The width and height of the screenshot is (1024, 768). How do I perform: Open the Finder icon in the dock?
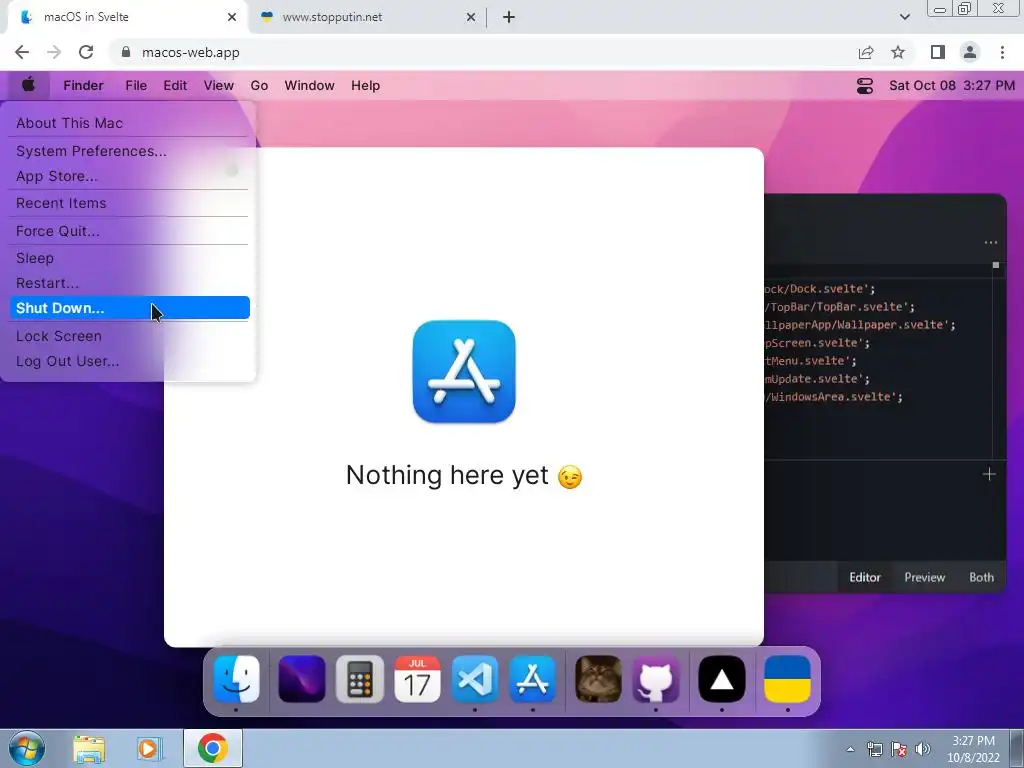[236, 679]
